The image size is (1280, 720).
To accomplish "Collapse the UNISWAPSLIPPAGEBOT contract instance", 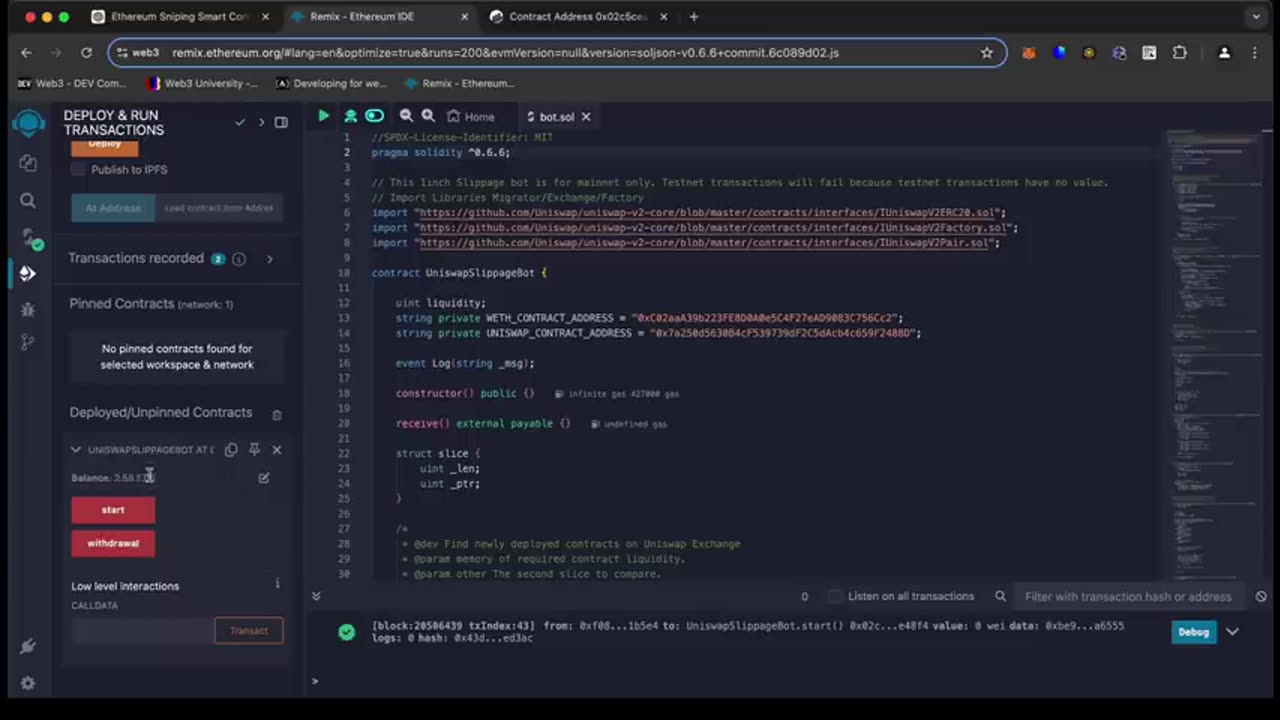I will point(75,450).
